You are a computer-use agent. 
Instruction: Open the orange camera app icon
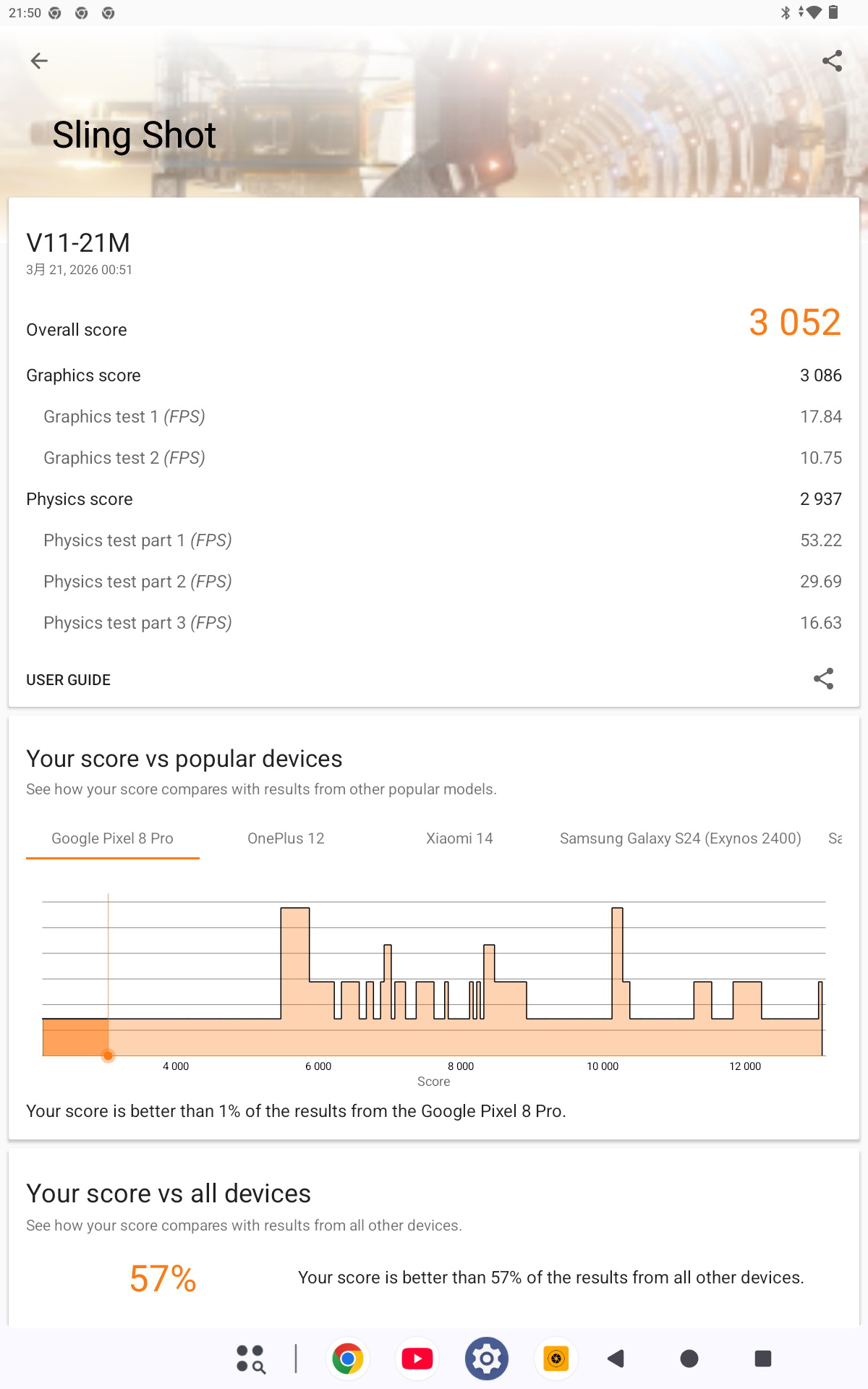pos(556,1359)
